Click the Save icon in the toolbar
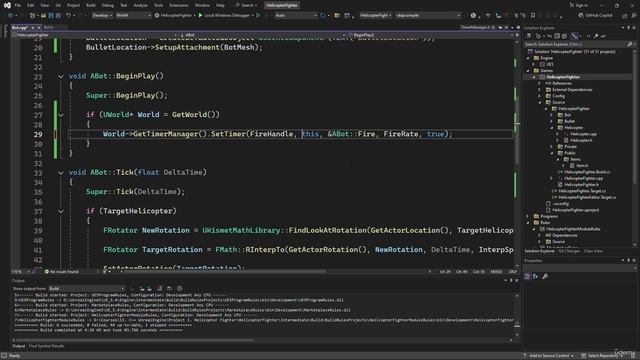This screenshot has height=360, width=640. point(51,15)
